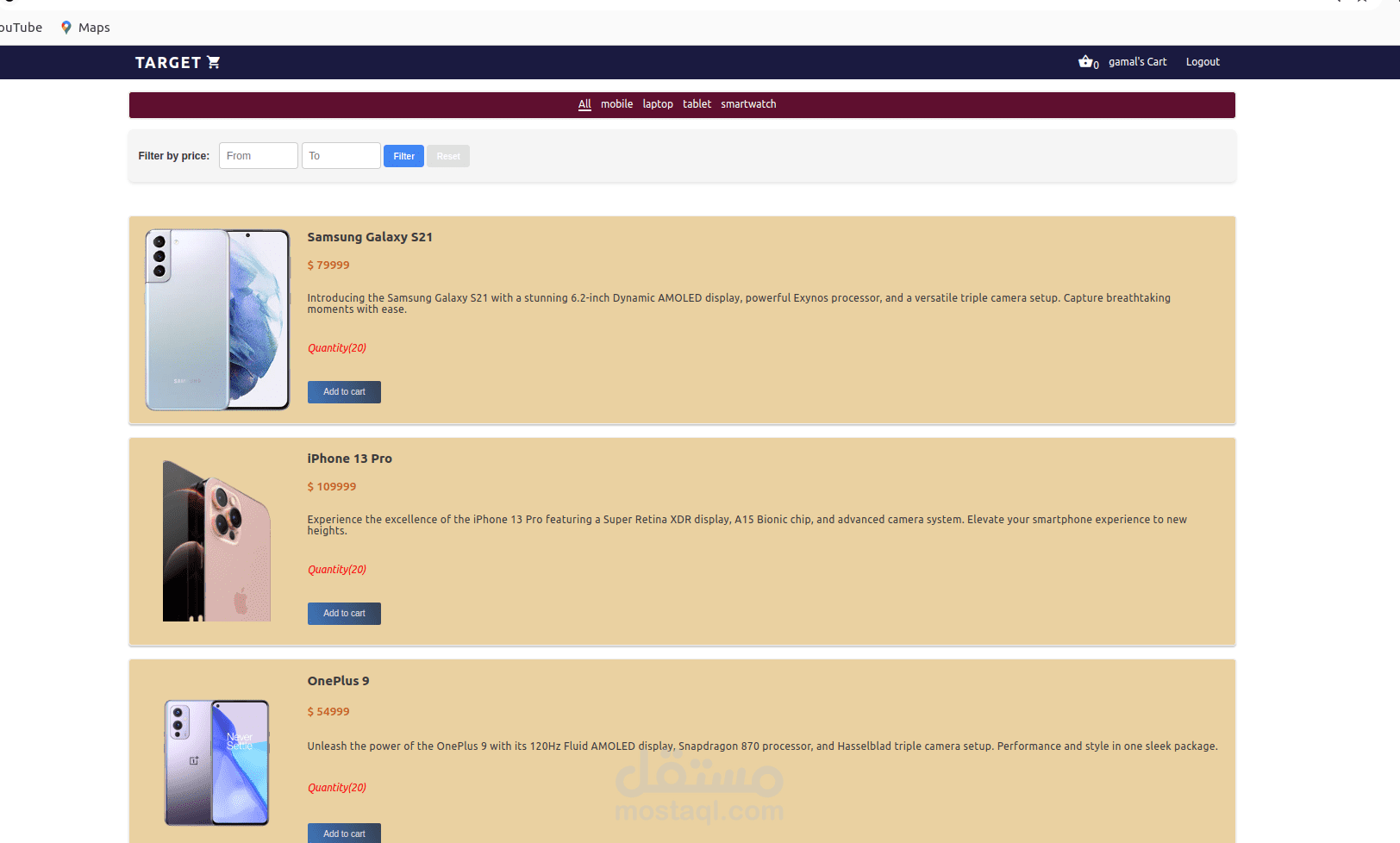Viewport: 1400px width, 843px height.
Task: Click the price $ 54999
Action: [x=328, y=712]
